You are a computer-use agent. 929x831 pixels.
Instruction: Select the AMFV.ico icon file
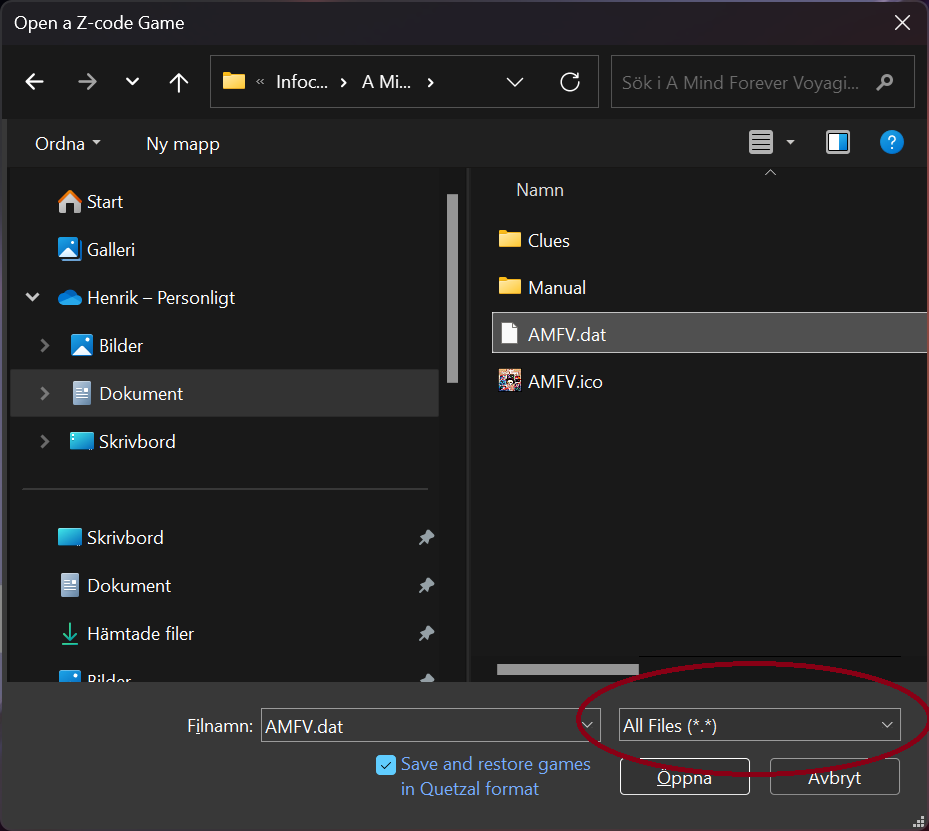[564, 381]
